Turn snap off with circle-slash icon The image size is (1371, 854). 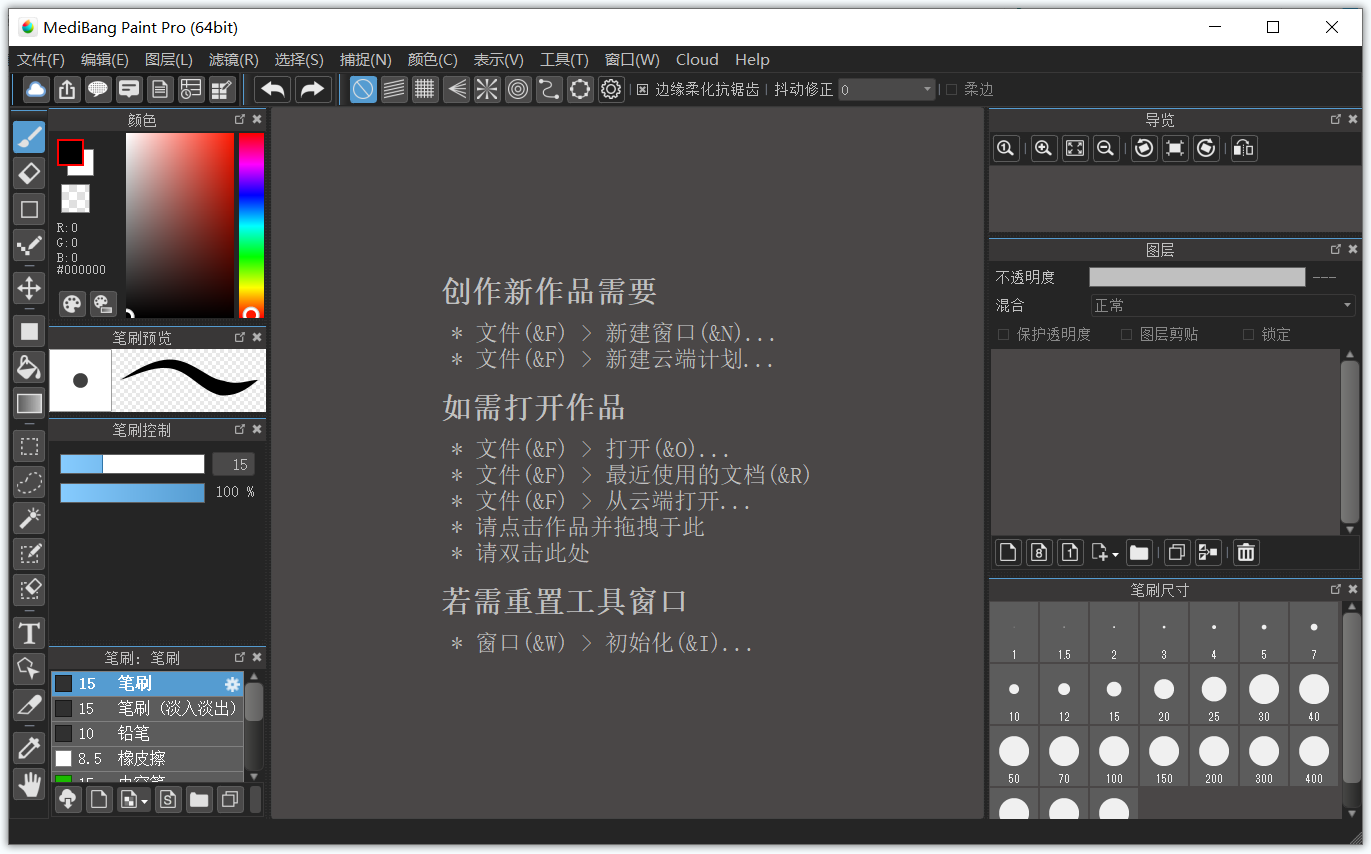363,89
